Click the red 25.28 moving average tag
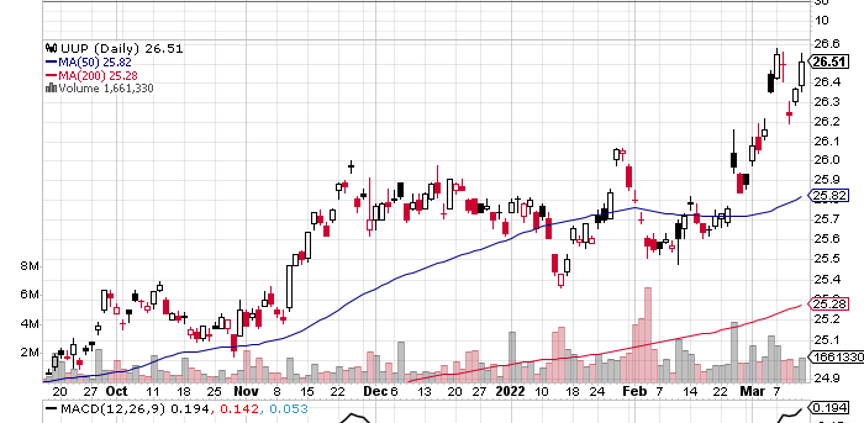Image resolution: width=864 pixels, height=423 pixels. 829,304
